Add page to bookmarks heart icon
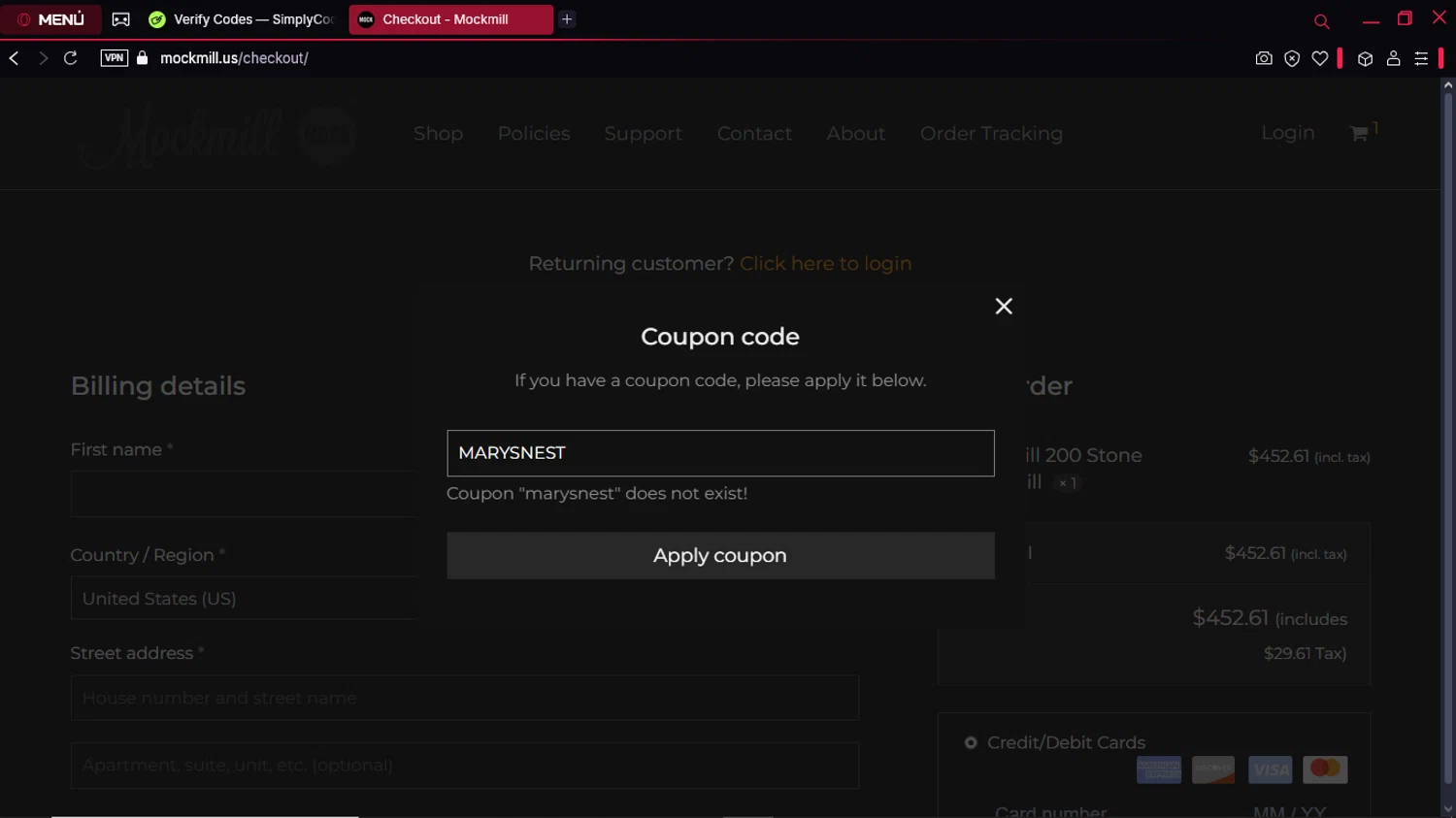Image resolution: width=1456 pixels, height=818 pixels. [x=1320, y=58]
